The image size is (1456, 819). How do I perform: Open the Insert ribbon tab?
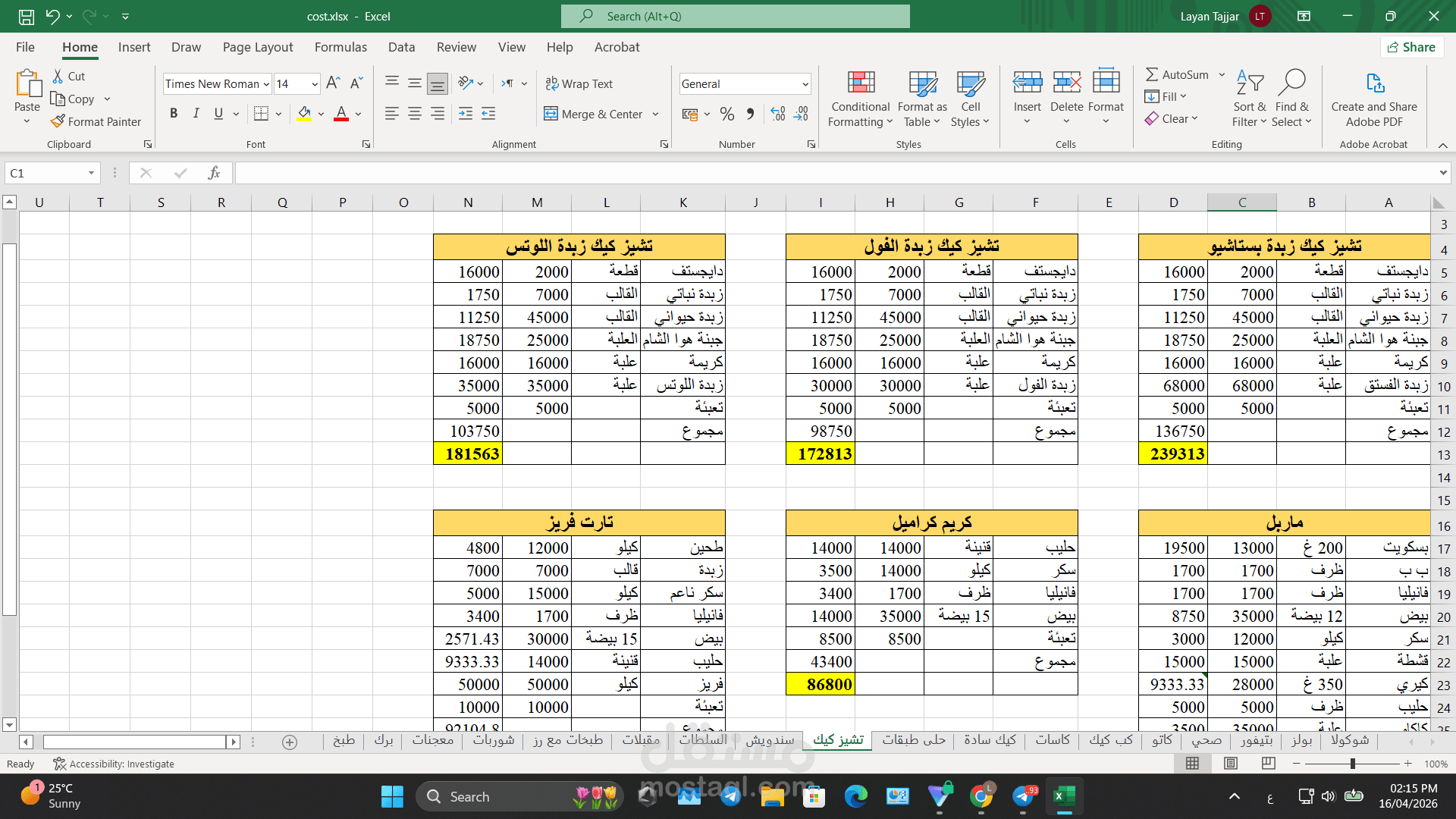134,47
